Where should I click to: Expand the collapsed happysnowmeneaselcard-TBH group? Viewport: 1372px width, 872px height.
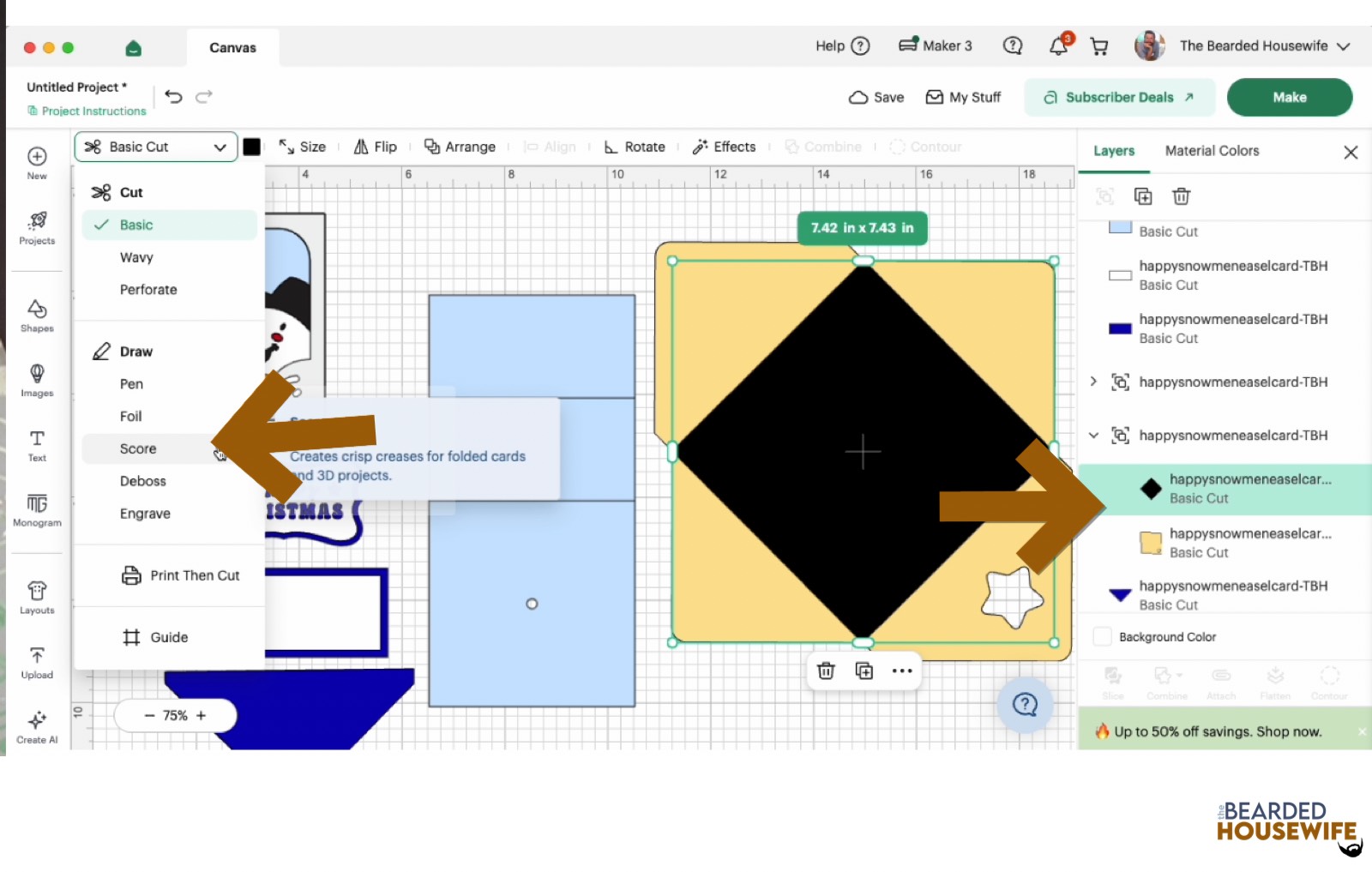click(x=1093, y=382)
